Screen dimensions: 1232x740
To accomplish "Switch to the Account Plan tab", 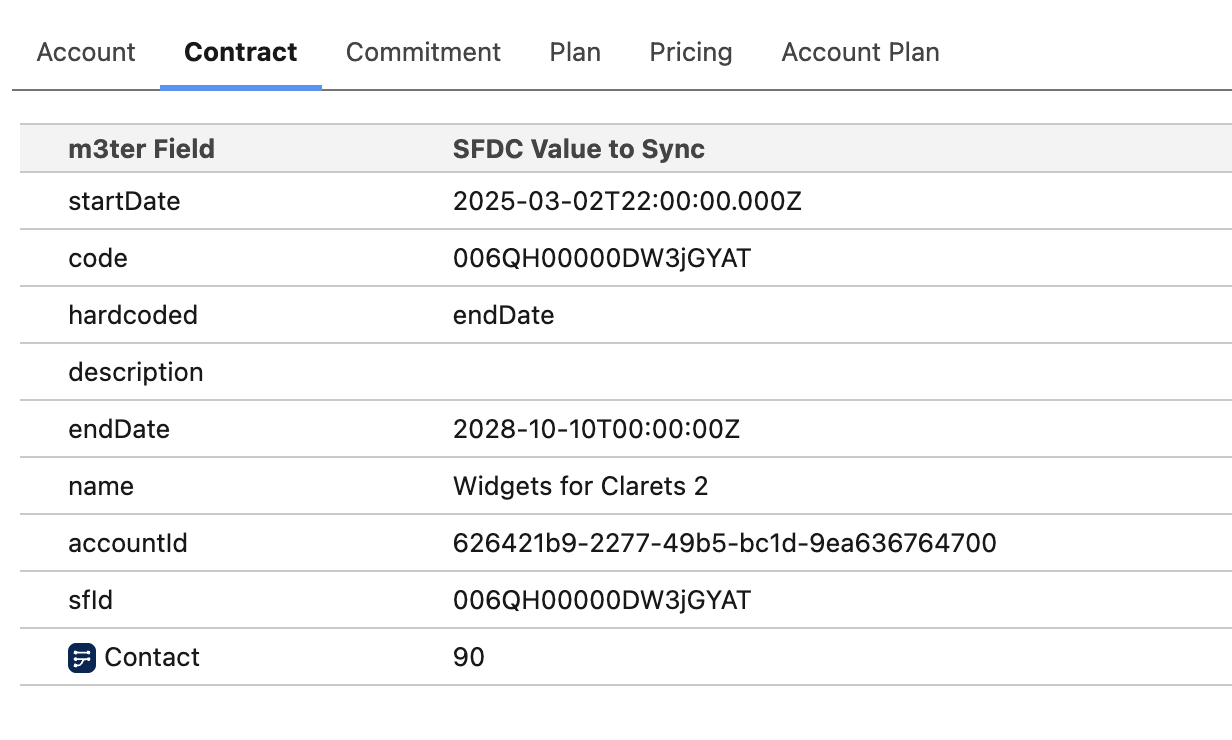I will tap(860, 52).
